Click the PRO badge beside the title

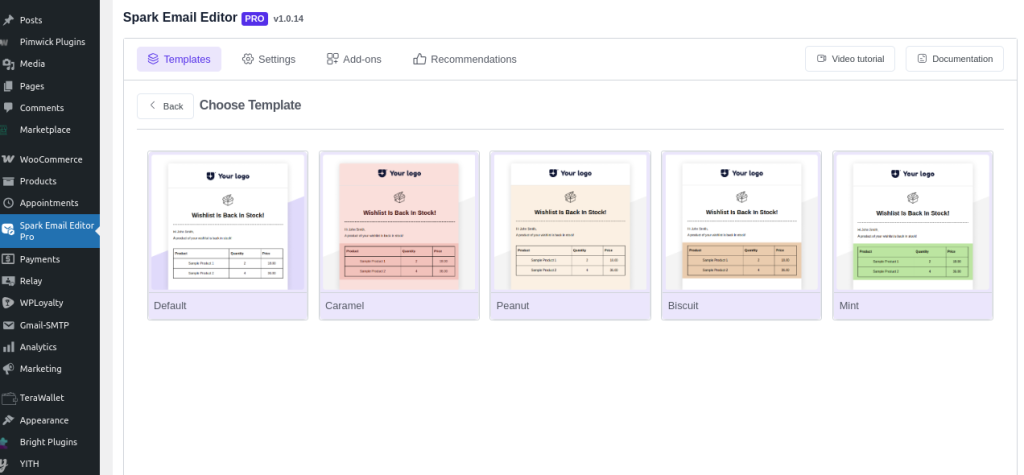click(255, 19)
